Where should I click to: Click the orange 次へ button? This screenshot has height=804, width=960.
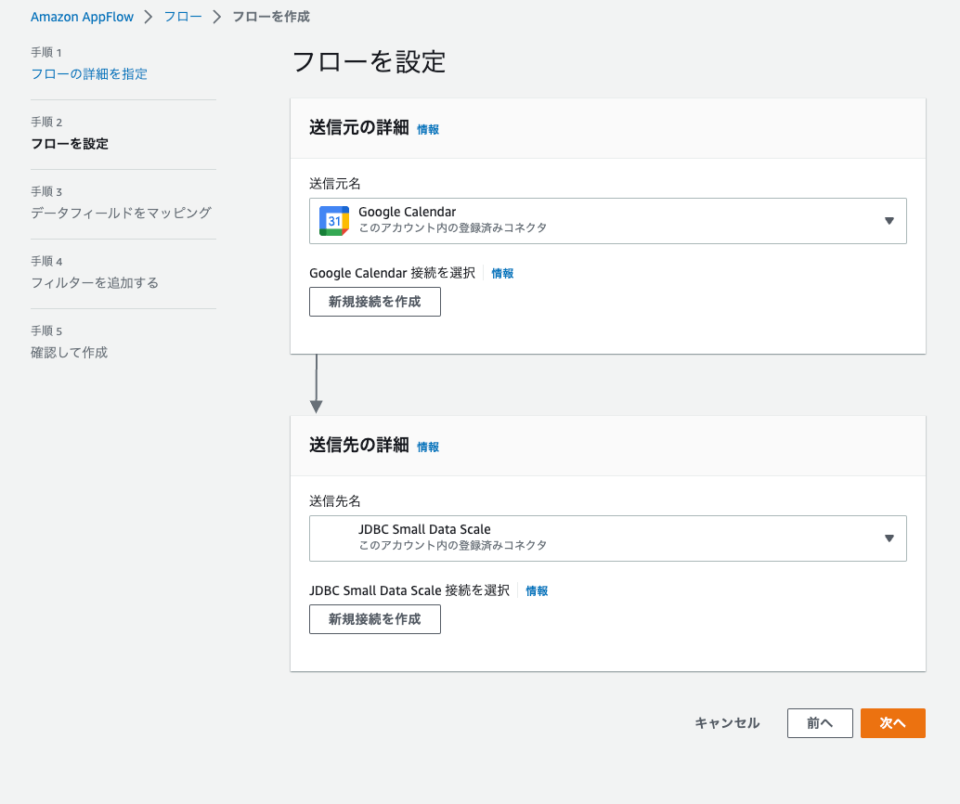tap(892, 722)
